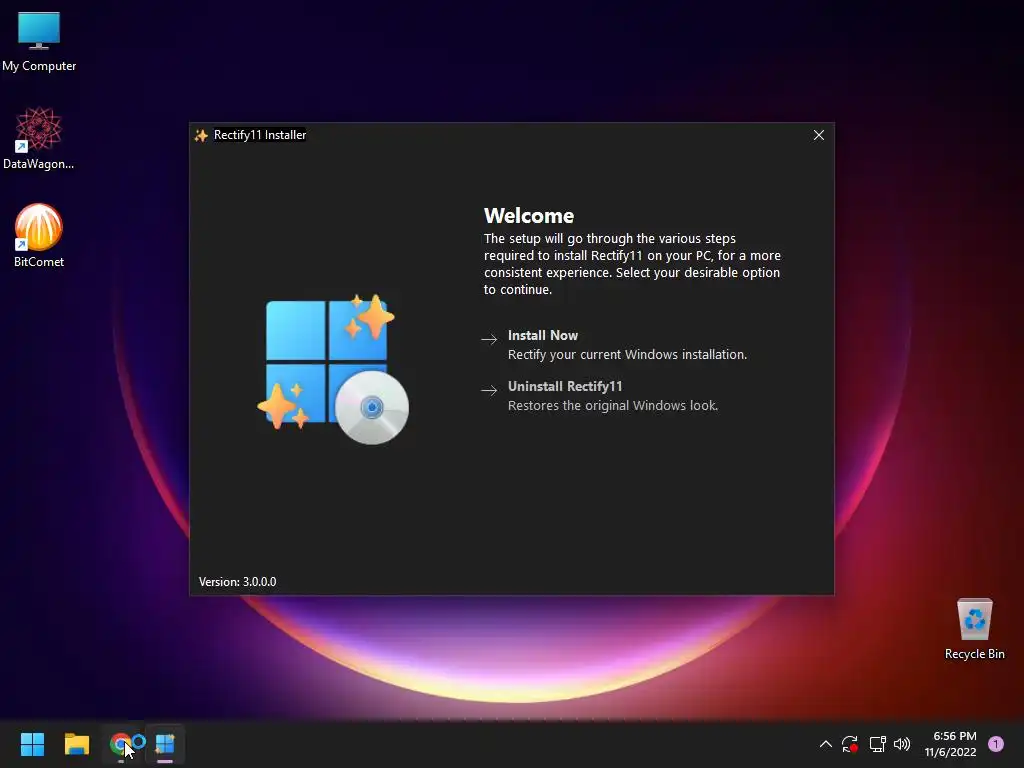This screenshot has height=768, width=1024.
Task: Open the clock showing 6:56 PM
Action: click(x=951, y=744)
